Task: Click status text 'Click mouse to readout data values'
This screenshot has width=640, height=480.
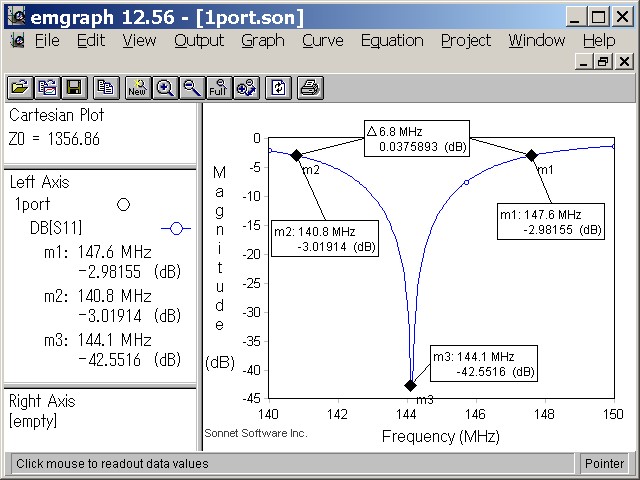Action: tap(112, 464)
